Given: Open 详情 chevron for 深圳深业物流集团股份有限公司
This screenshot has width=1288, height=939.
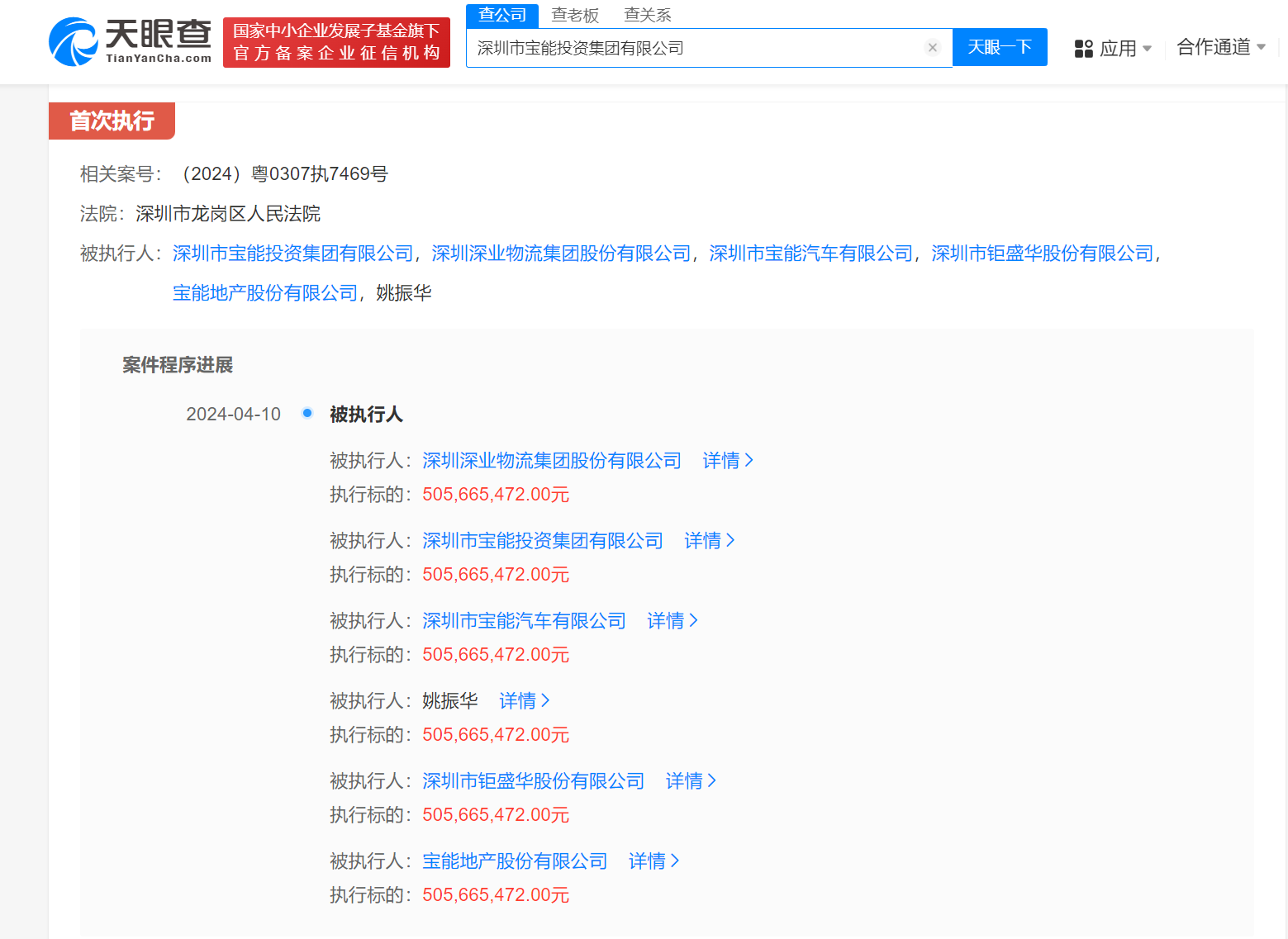Looking at the screenshot, I should pyautogui.click(x=727, y=460).
